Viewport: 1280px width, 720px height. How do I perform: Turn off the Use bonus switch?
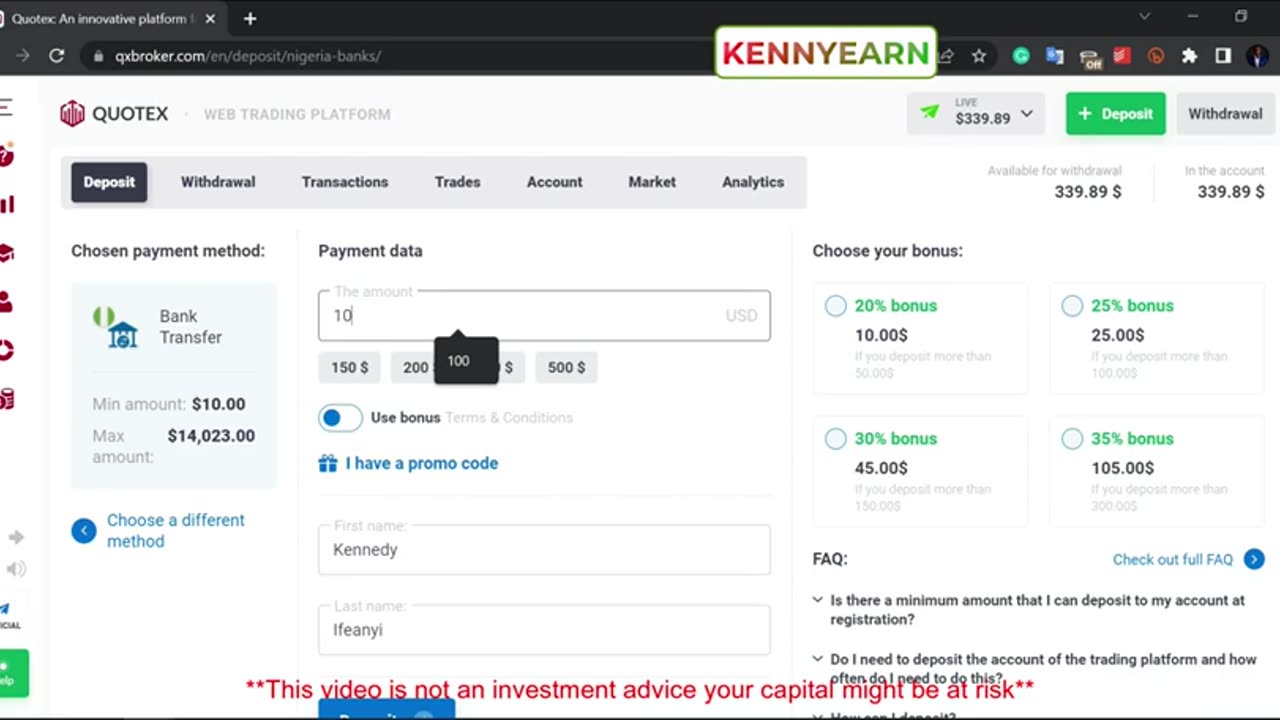(x=340, y=417)
